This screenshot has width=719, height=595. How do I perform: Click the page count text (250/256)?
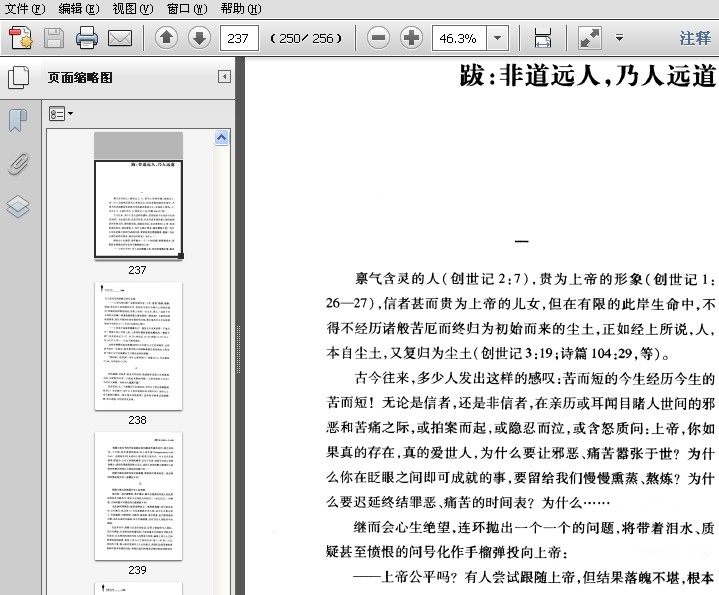(x=306, y=38)
